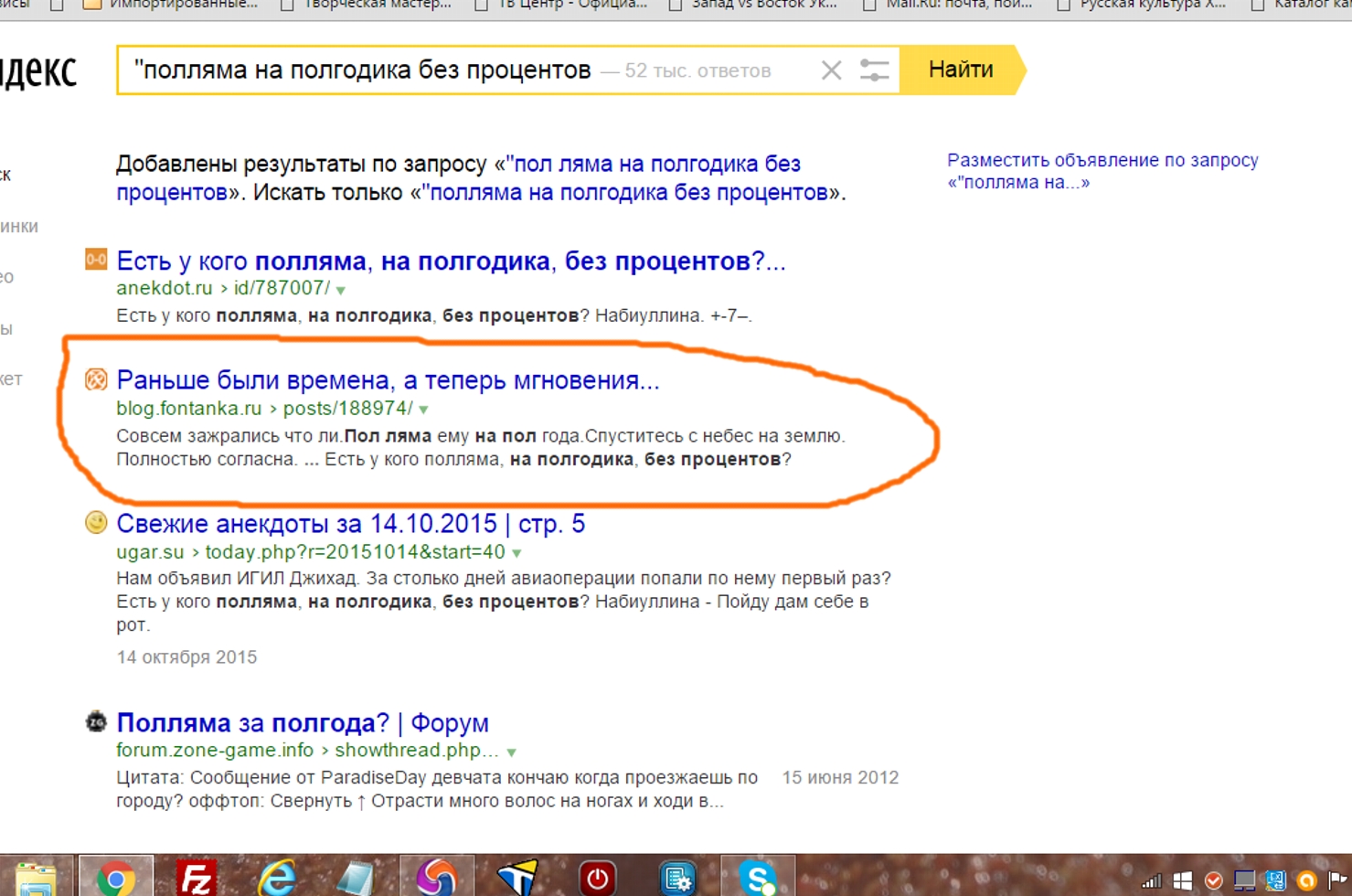This screenshot has height=896, width=1352.
Task: Click the Windows logo tray icon
Action: (1183, 881)
